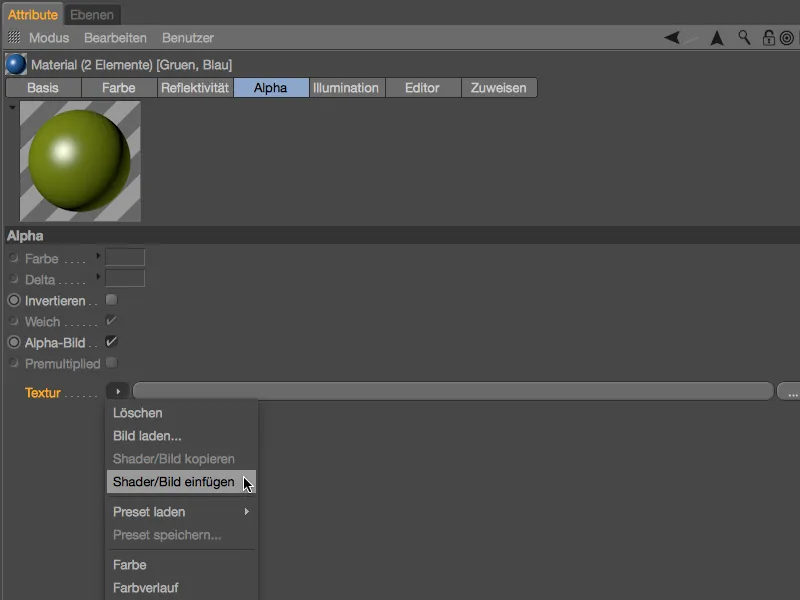Click the Textur label
Viewport: 800px width, 600px height.
[43, 393]
